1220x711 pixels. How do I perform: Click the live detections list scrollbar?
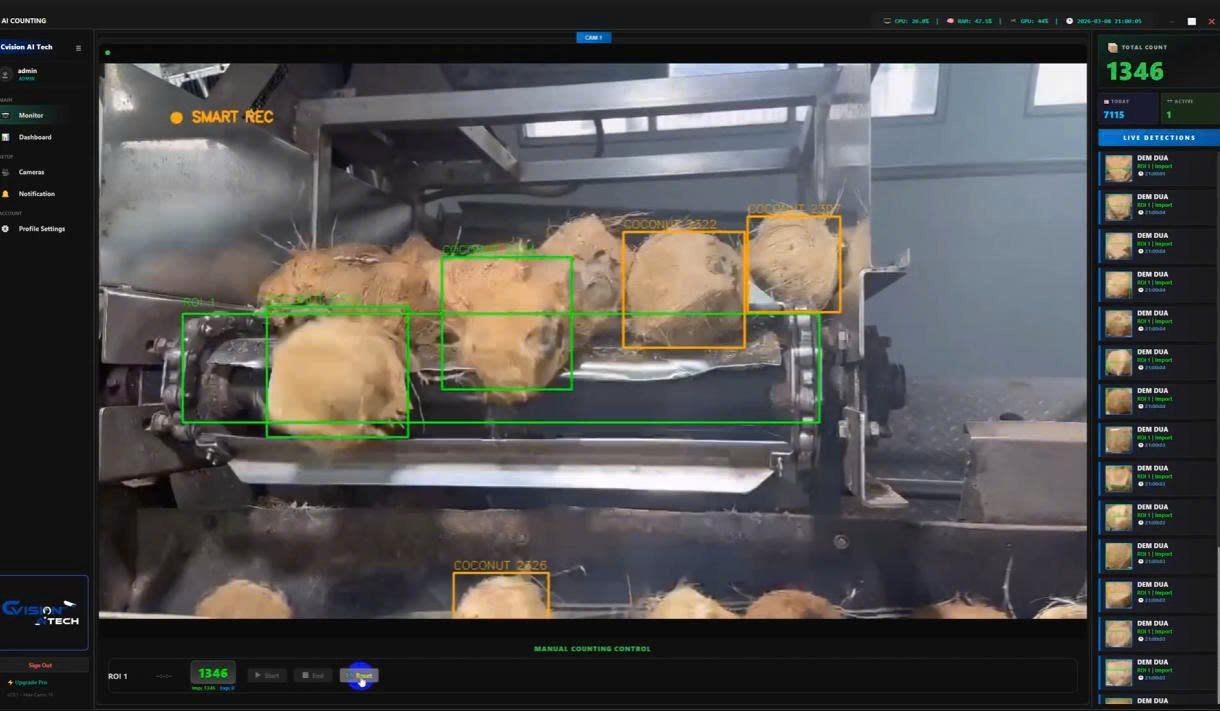1217,430
